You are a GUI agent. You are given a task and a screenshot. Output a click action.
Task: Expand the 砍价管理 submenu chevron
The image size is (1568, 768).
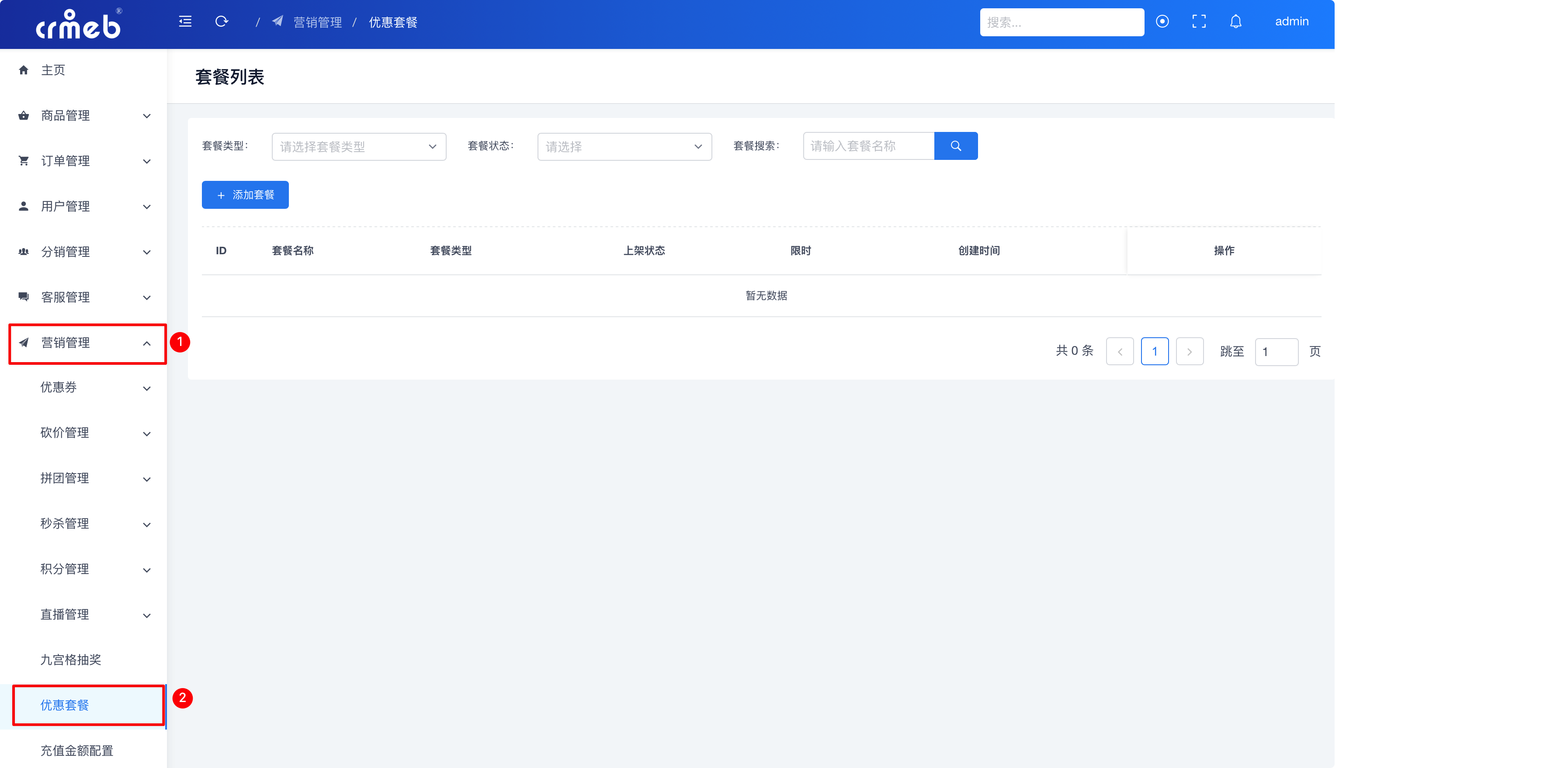[147, 434]
